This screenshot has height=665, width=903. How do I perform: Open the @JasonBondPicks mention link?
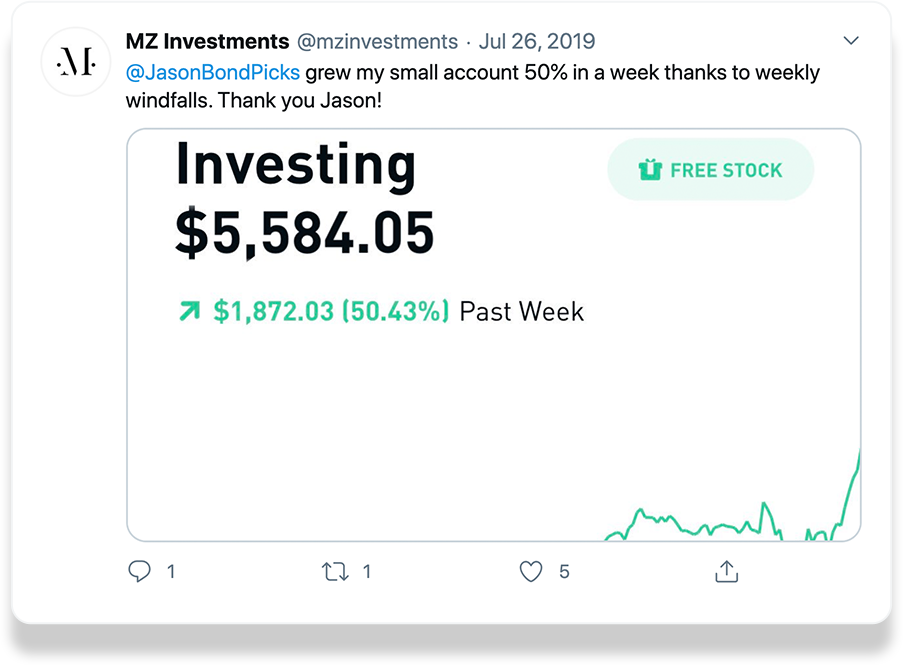[x=213, y=73]
